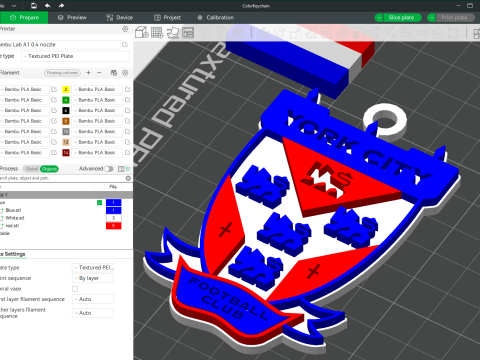
Task: Click the green filament 4 color swatch
Action: pos(66,100)
